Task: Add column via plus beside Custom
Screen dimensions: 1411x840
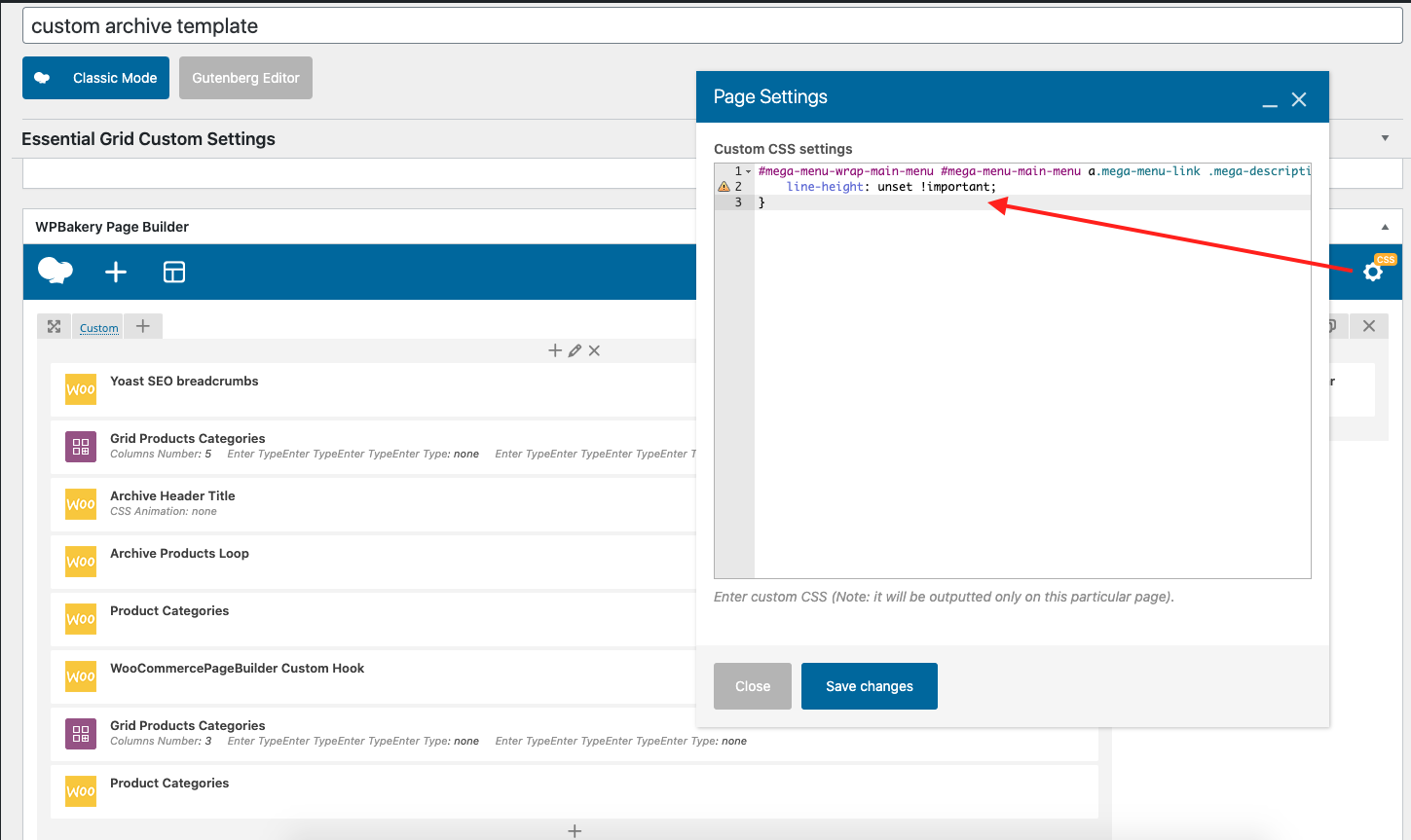Action: (x=143, y=326)
